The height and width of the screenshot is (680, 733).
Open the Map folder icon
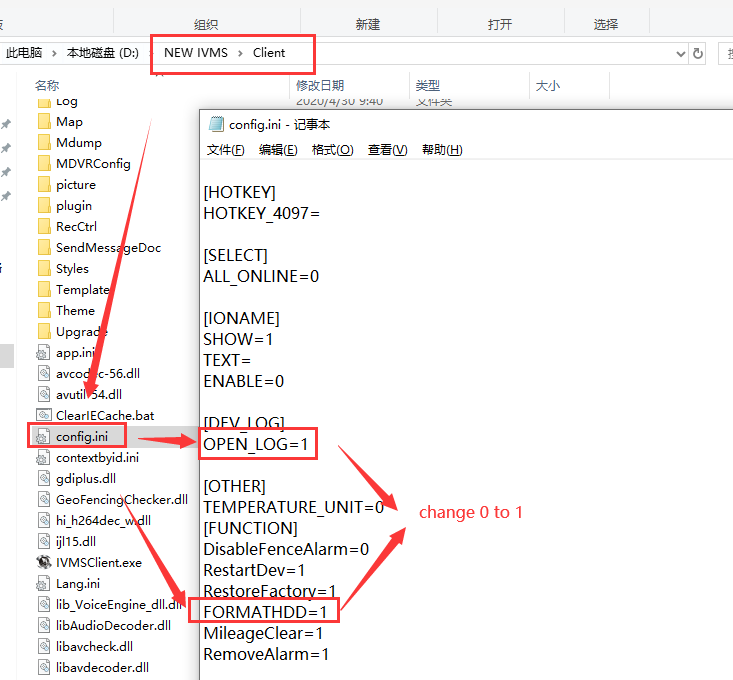point(44,122)
